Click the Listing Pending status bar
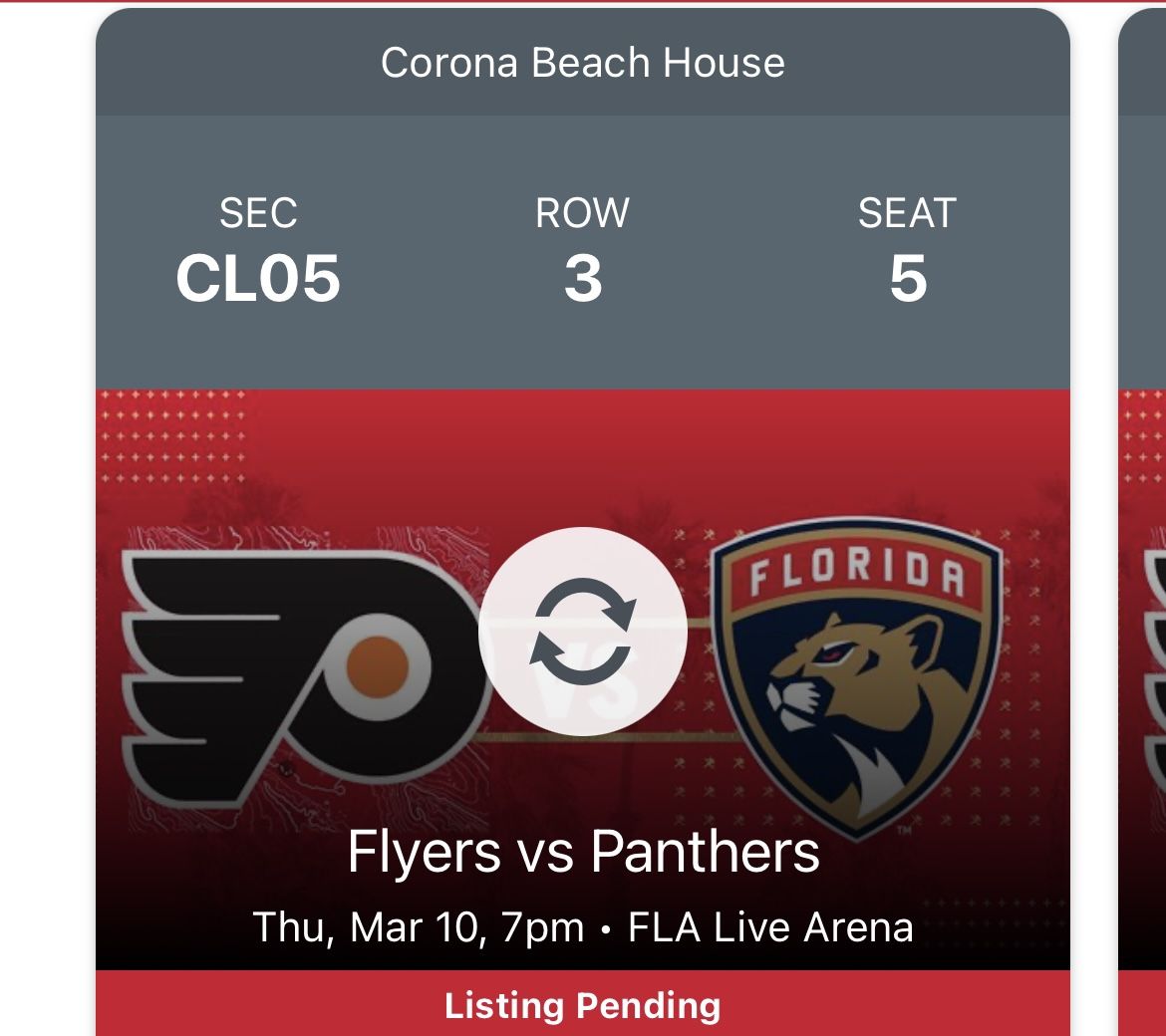The height and width of the screenshot is (1036, 1166). point(583,1004)
